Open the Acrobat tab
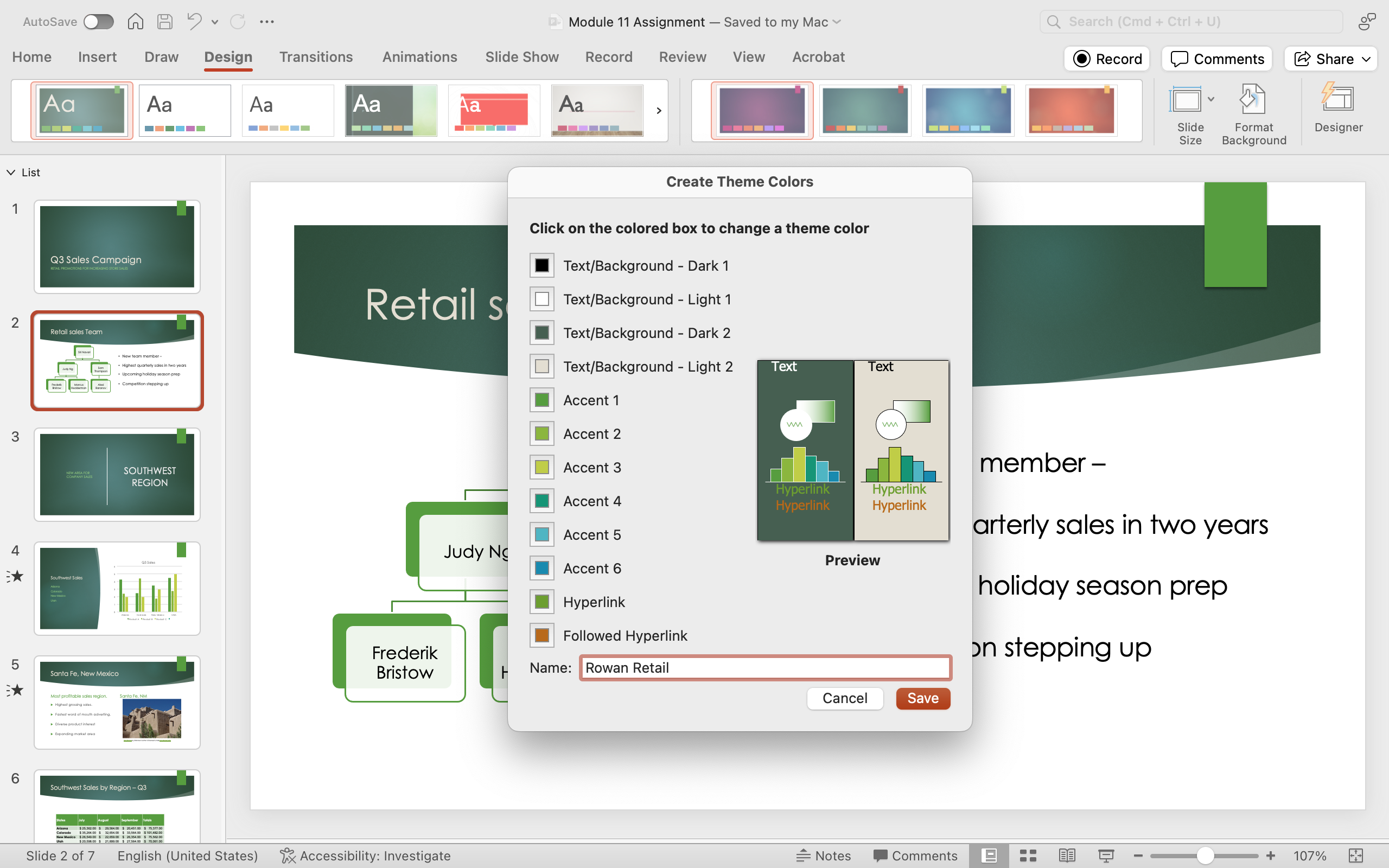Viewport: 1389px width, 868px height. pyautogui.click(x=818, y=57)
